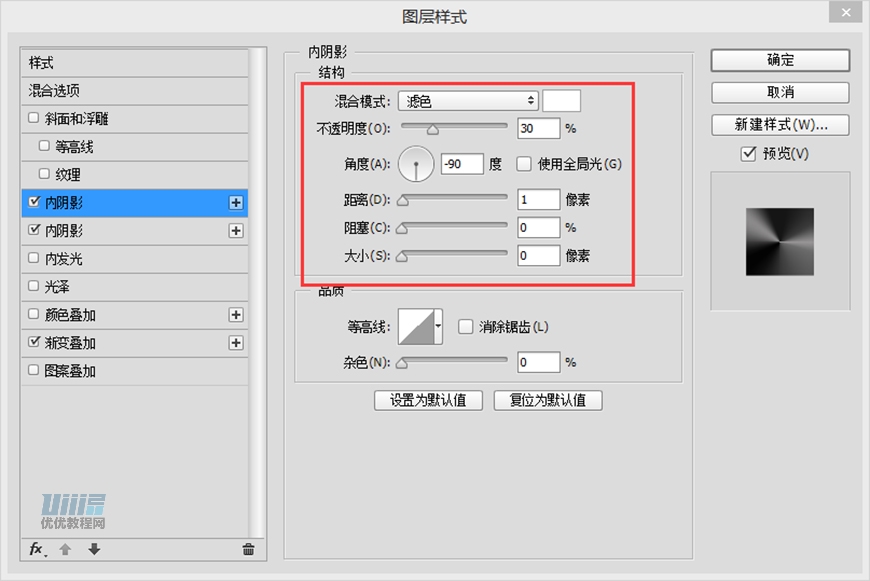Open the fx add-style menu icon
The height and width of the screenshot is (581, 870).
click(37, 549)
